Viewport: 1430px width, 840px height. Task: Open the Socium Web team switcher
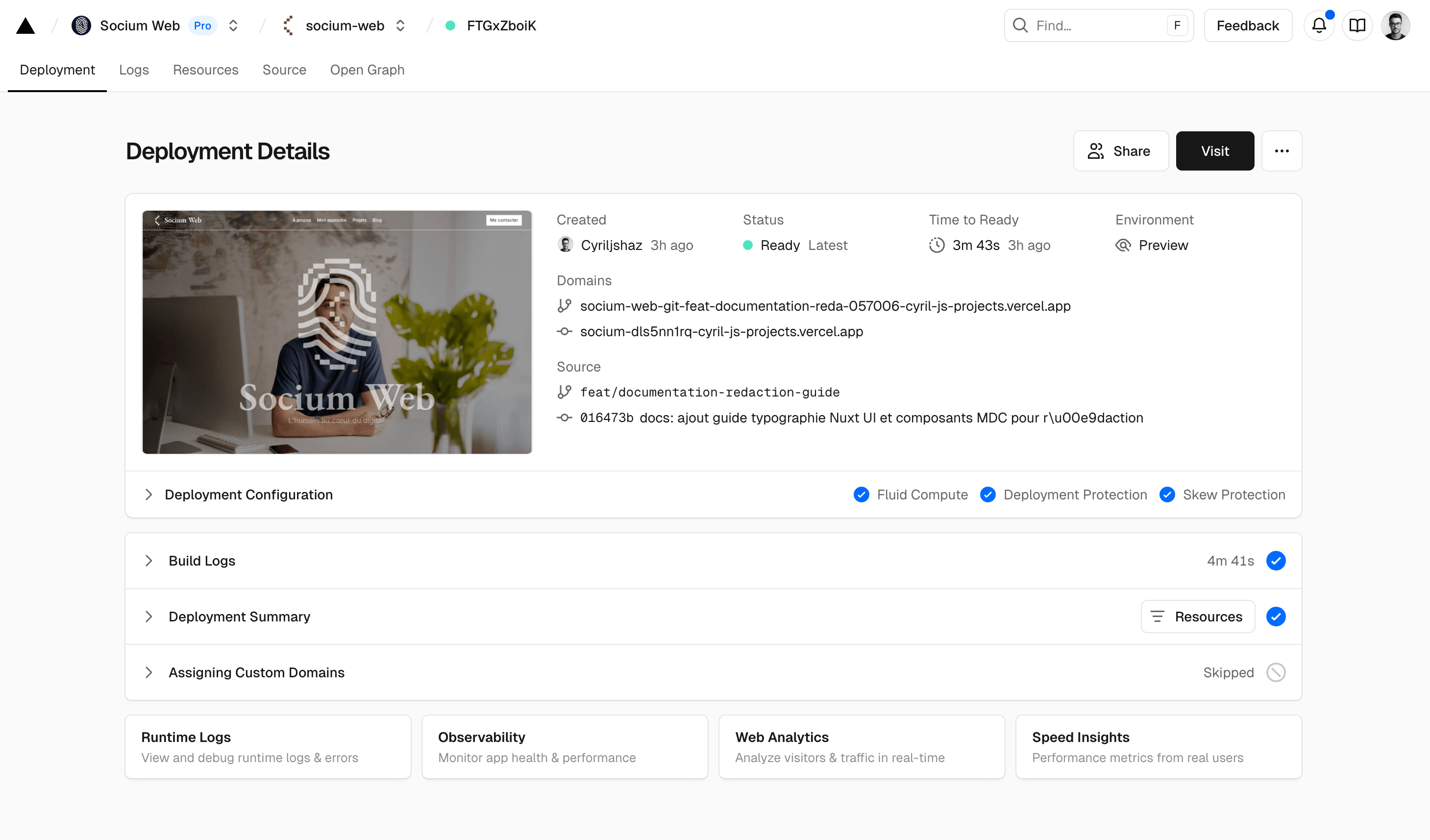(232, 25)
